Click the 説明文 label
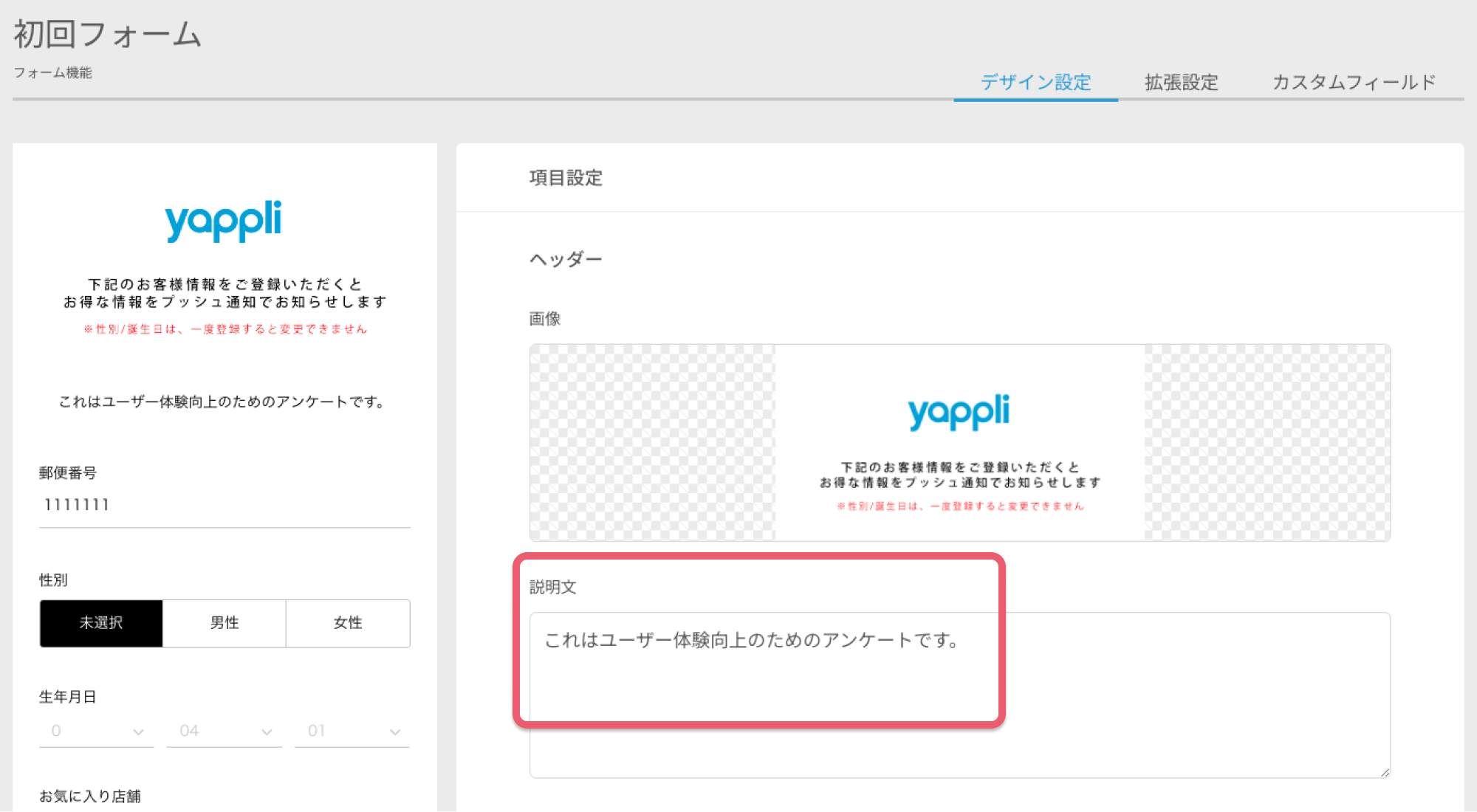 [x=553, y=587]
